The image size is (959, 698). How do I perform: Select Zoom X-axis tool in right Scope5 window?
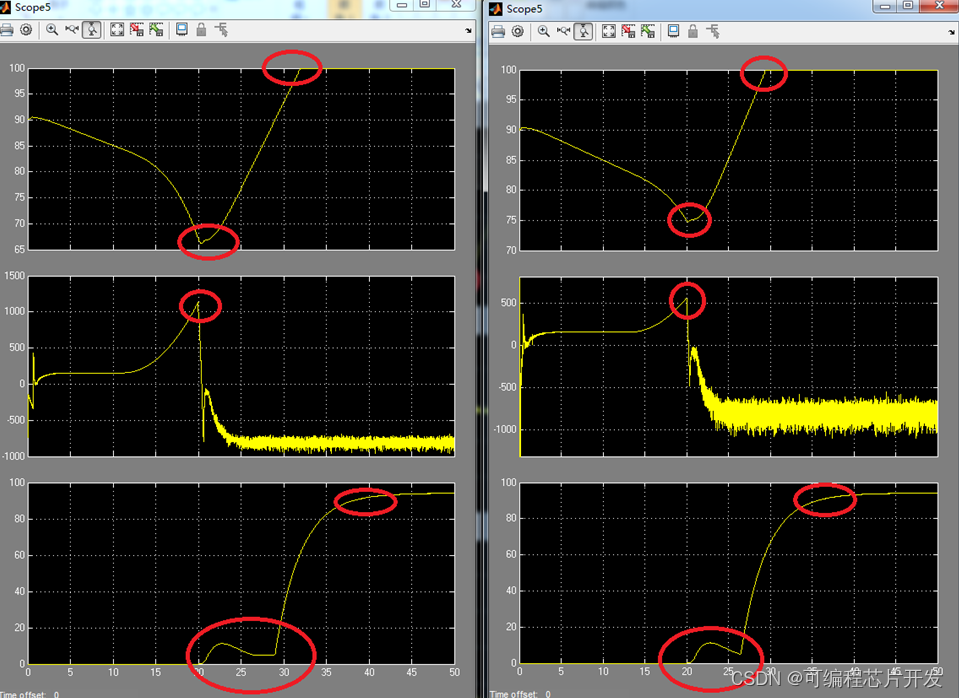[563, 31]
